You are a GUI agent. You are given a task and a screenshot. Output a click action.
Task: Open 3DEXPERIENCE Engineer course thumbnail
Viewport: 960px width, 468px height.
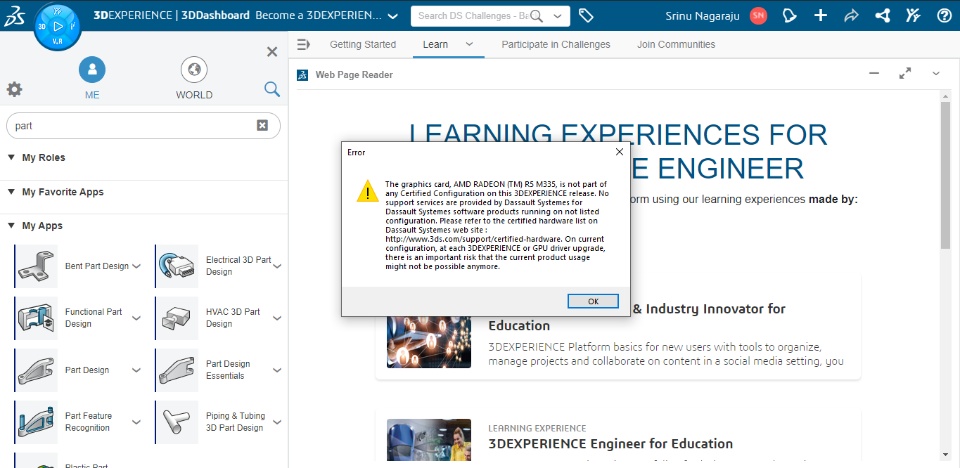(429, 440)
